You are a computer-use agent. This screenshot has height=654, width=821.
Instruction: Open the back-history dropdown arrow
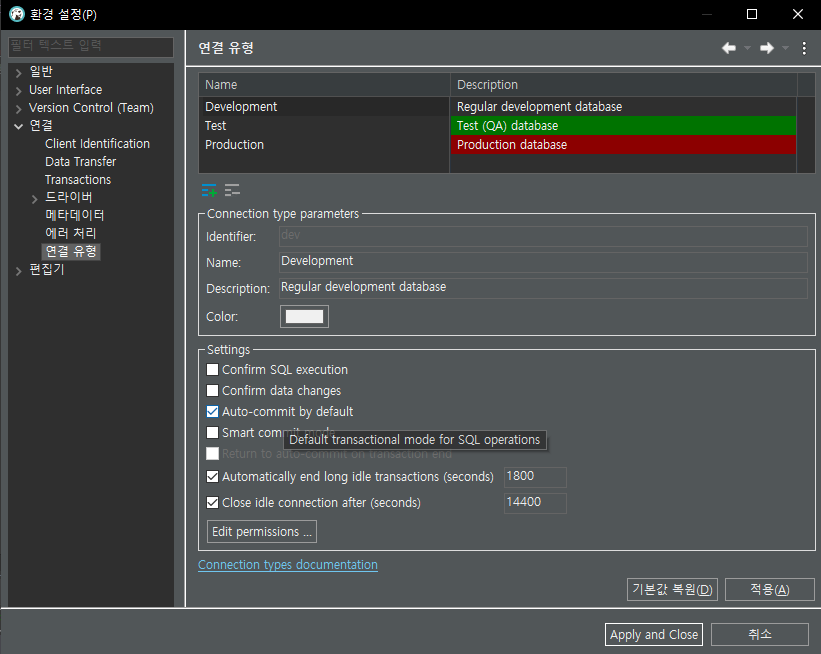pos(747,48)
